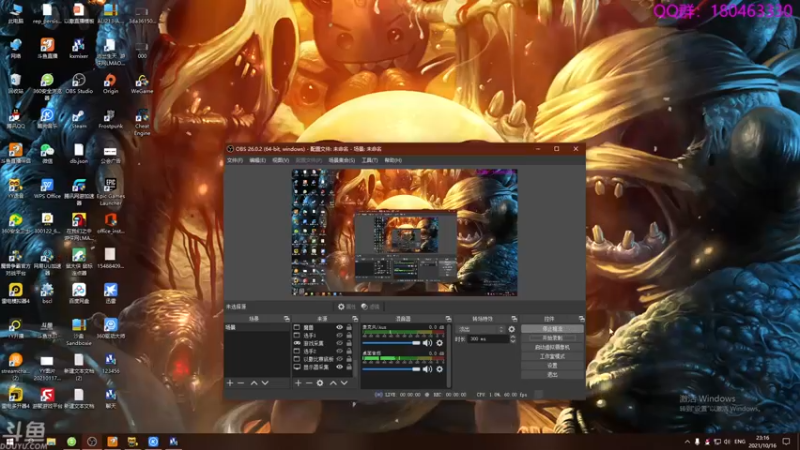
Task: Toggle visibility of 游戏采集 source
Action: pyautogui.click(x=339, y=343)
